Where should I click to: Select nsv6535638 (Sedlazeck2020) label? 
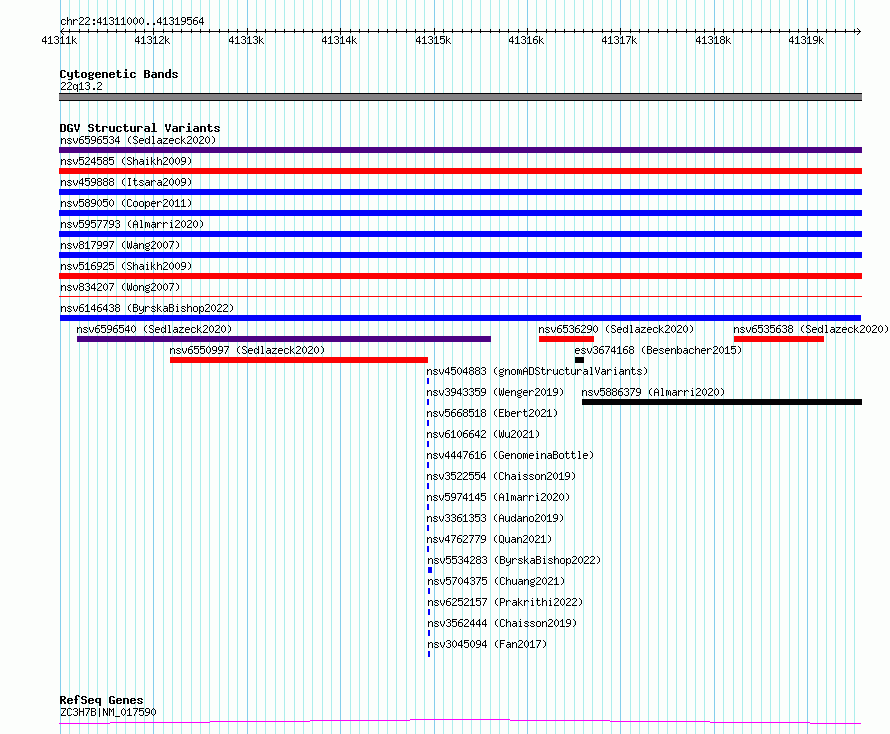click(811, 329)
